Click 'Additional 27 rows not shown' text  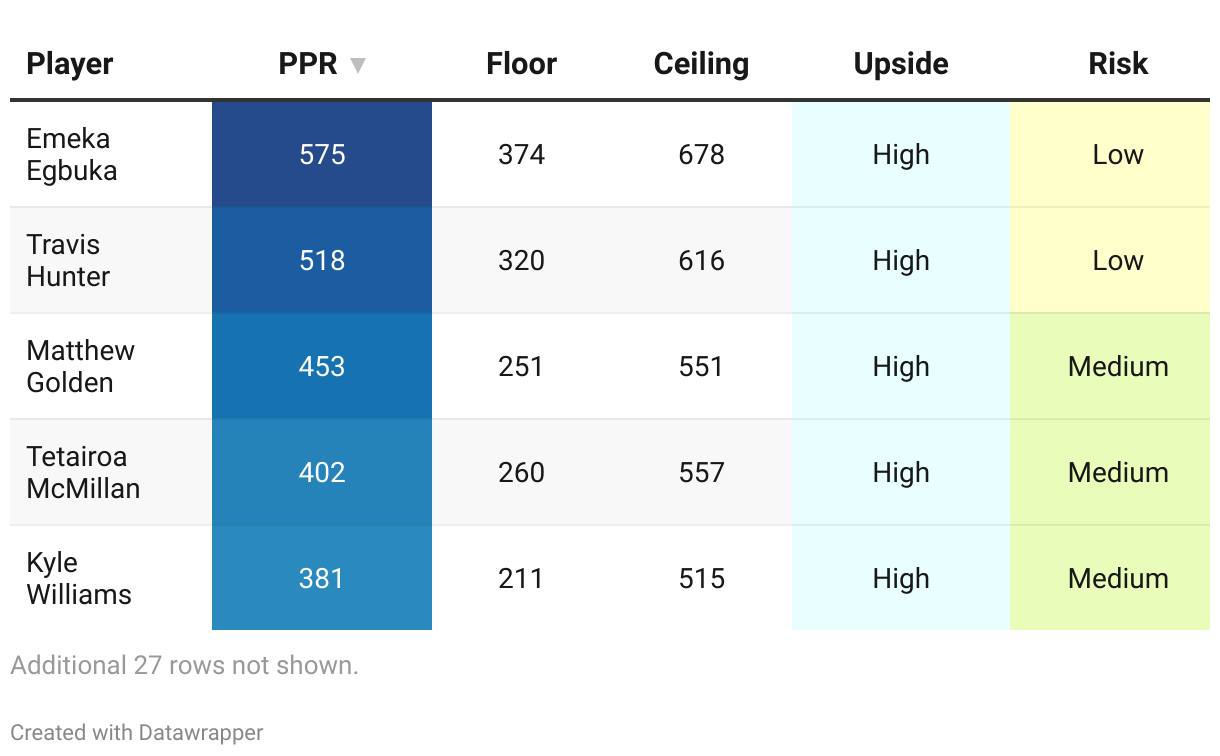pos(185,665)
